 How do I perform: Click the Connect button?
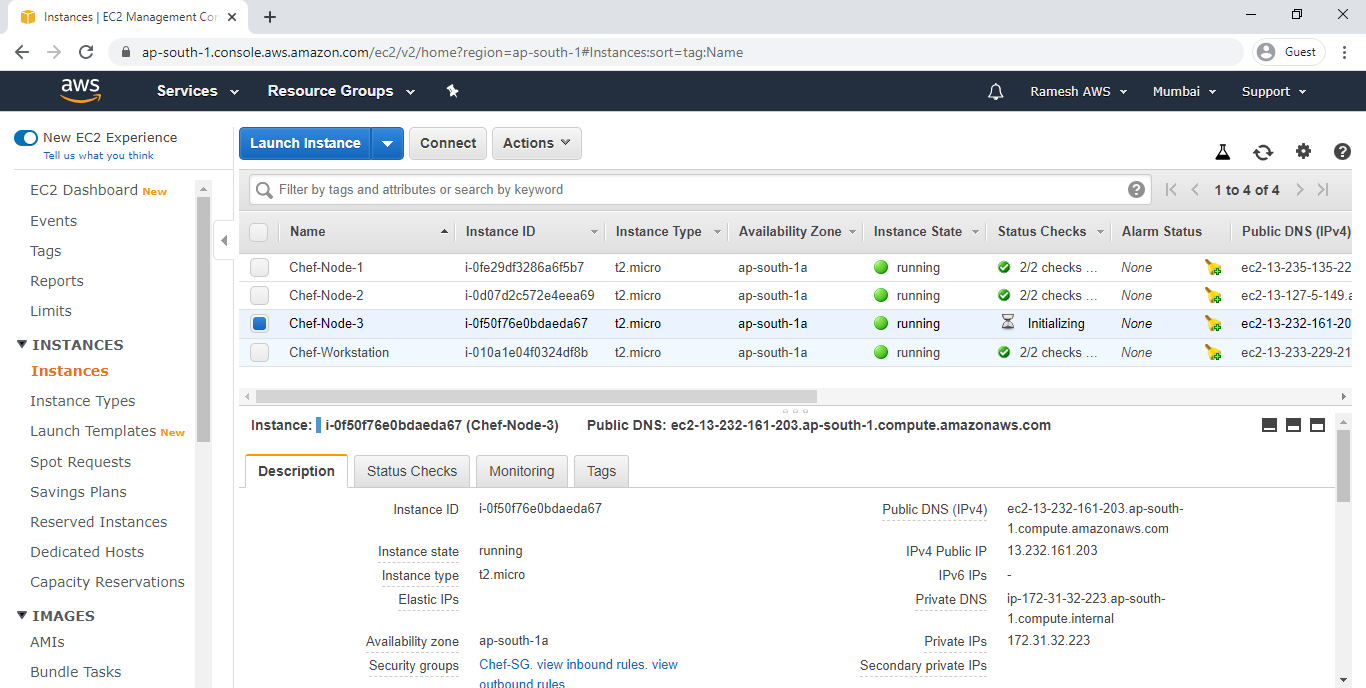pyautogui.click(x=448, y=143)
